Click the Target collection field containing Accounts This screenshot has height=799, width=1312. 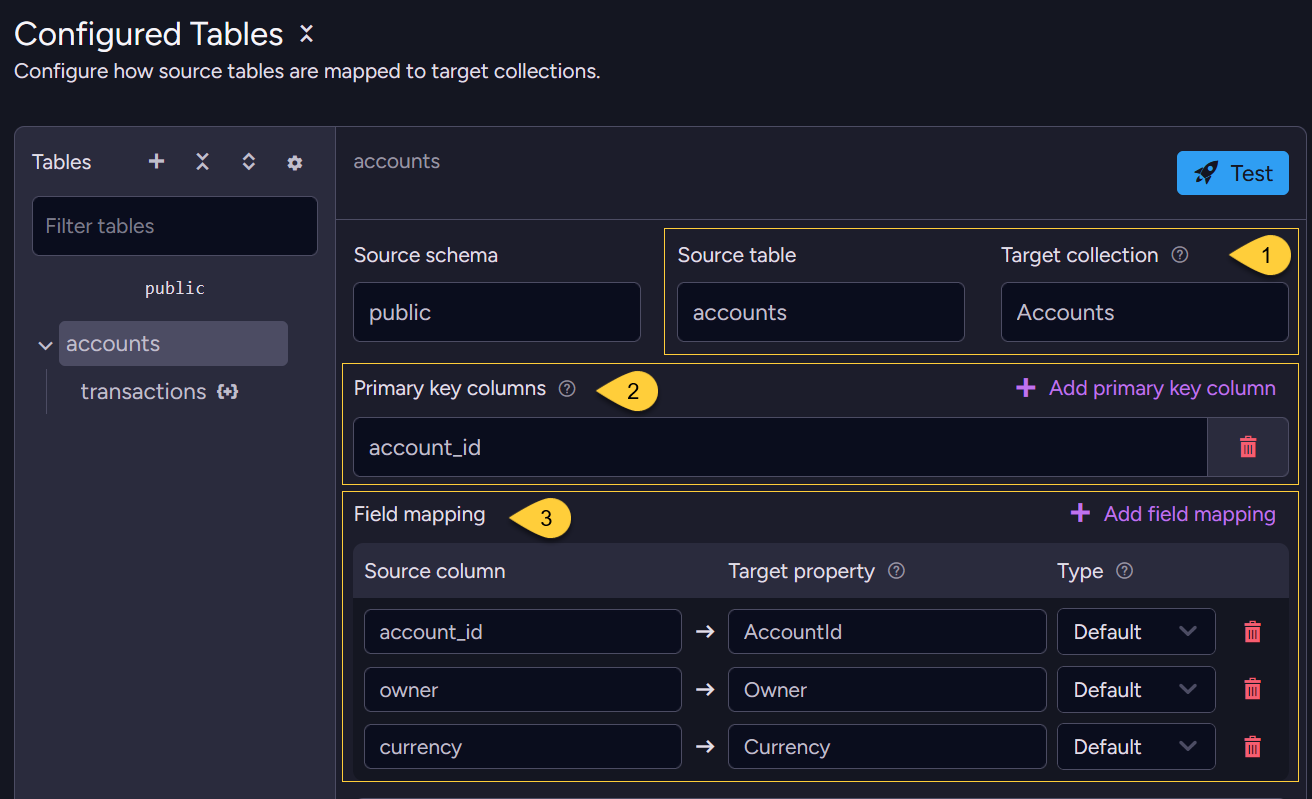pyautogui.click(x=1145, y=312)
